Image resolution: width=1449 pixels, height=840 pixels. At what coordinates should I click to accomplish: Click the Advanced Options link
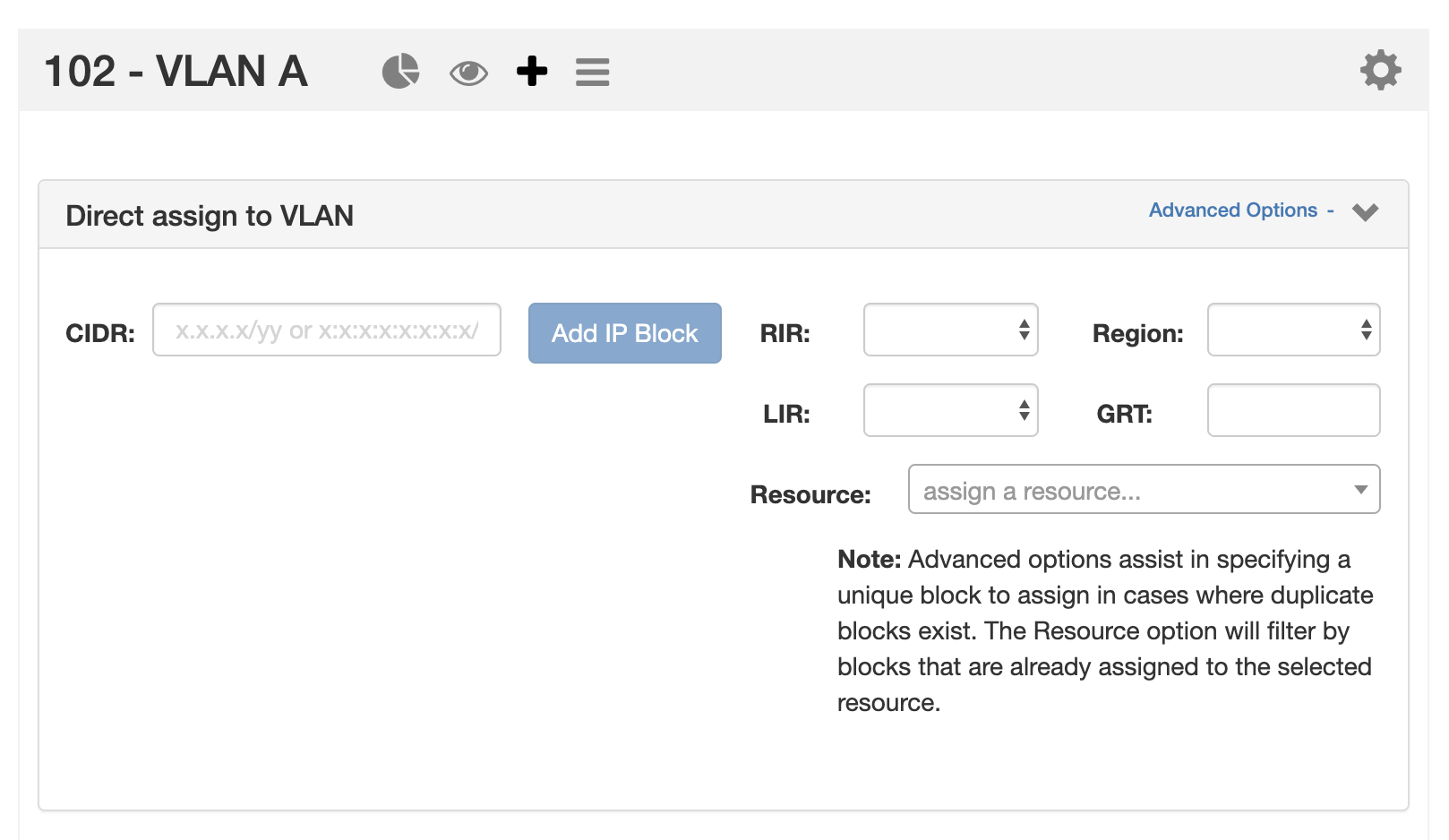(x=1232, y=210)
